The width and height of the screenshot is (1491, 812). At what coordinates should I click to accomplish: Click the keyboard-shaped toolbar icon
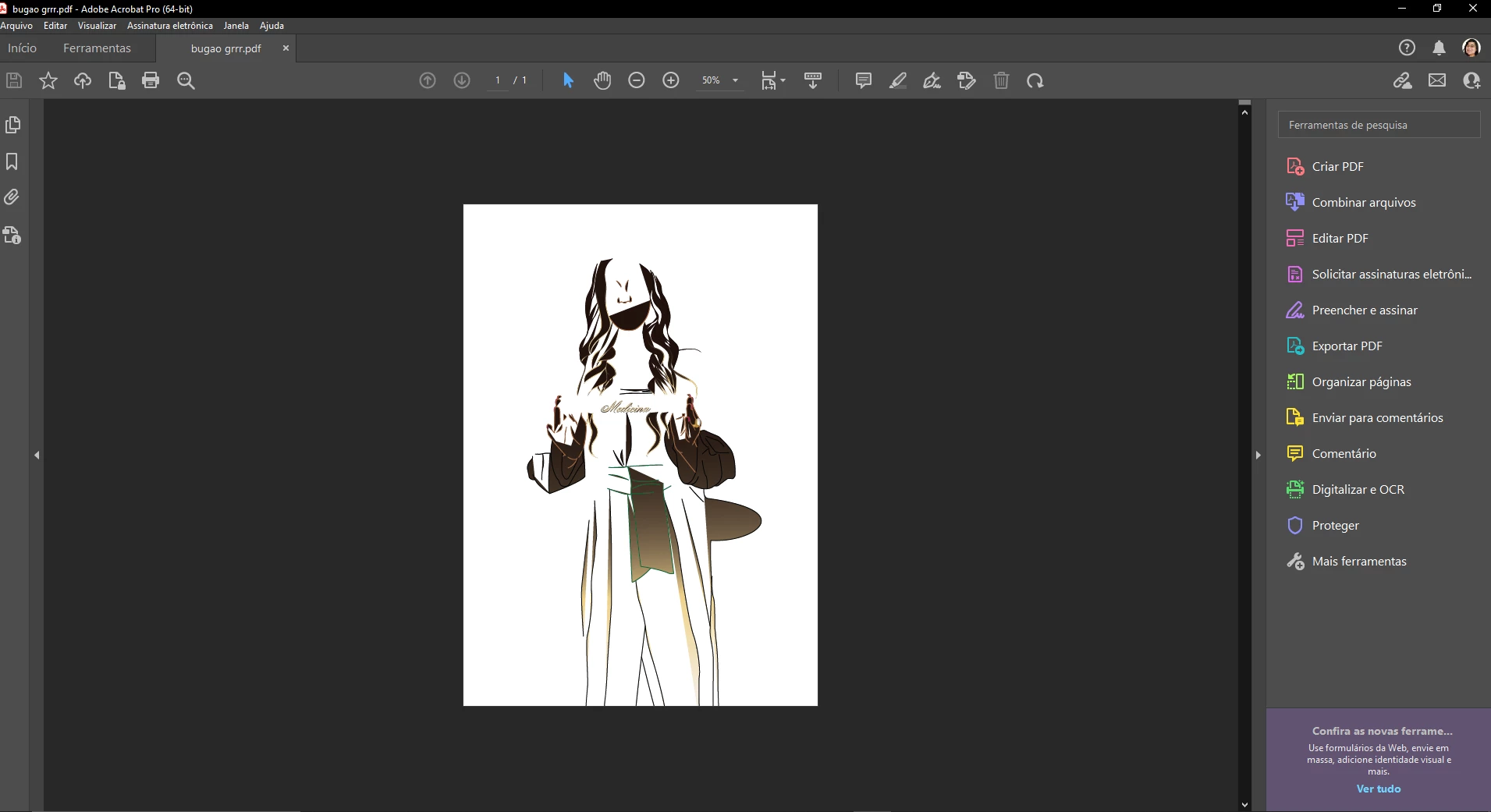pyautogui.click(x=813, y=80)
